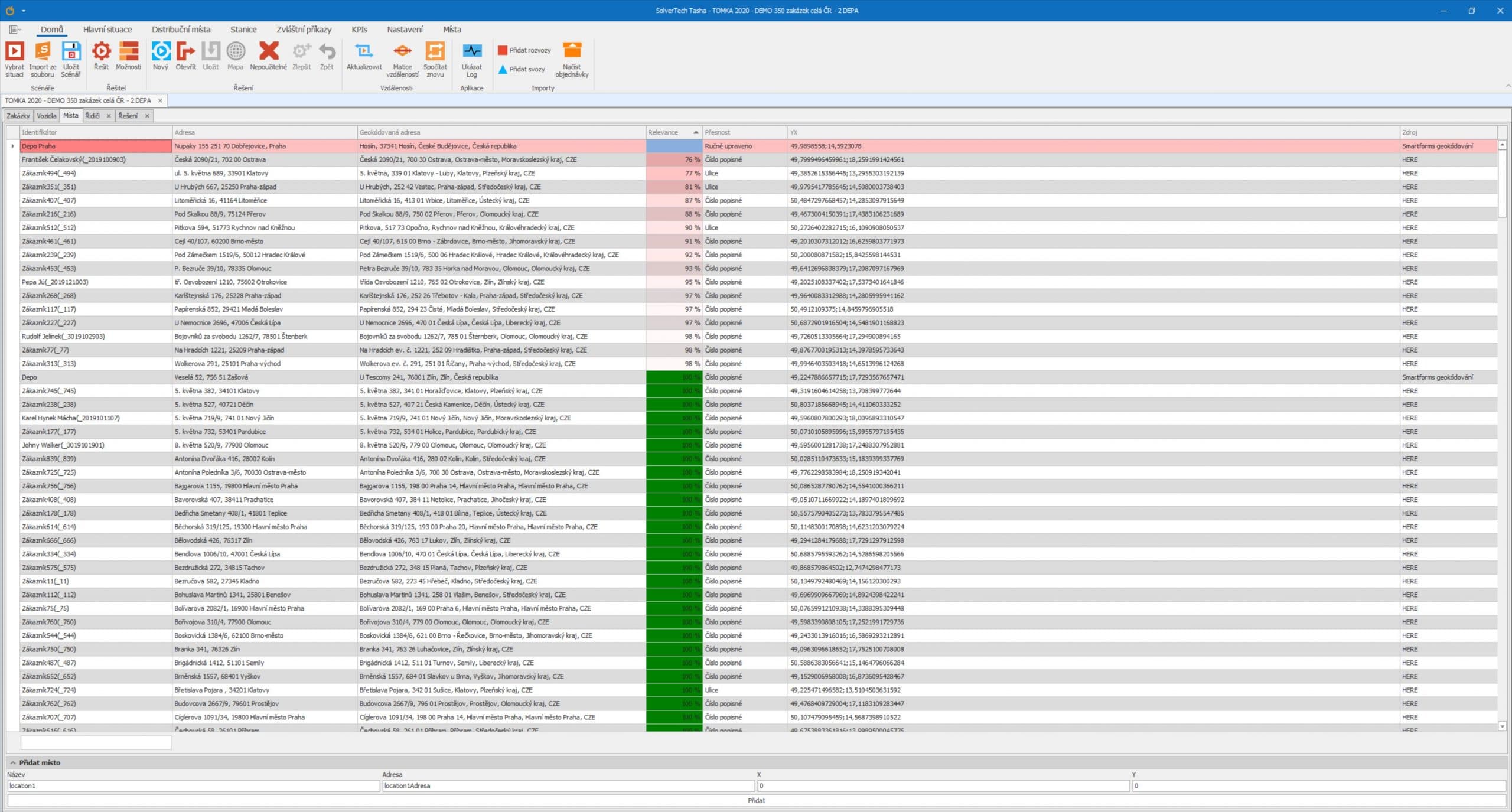Click the Název input field containing location1
This screenshot has height=812, width=1512.
click(193, 785)
